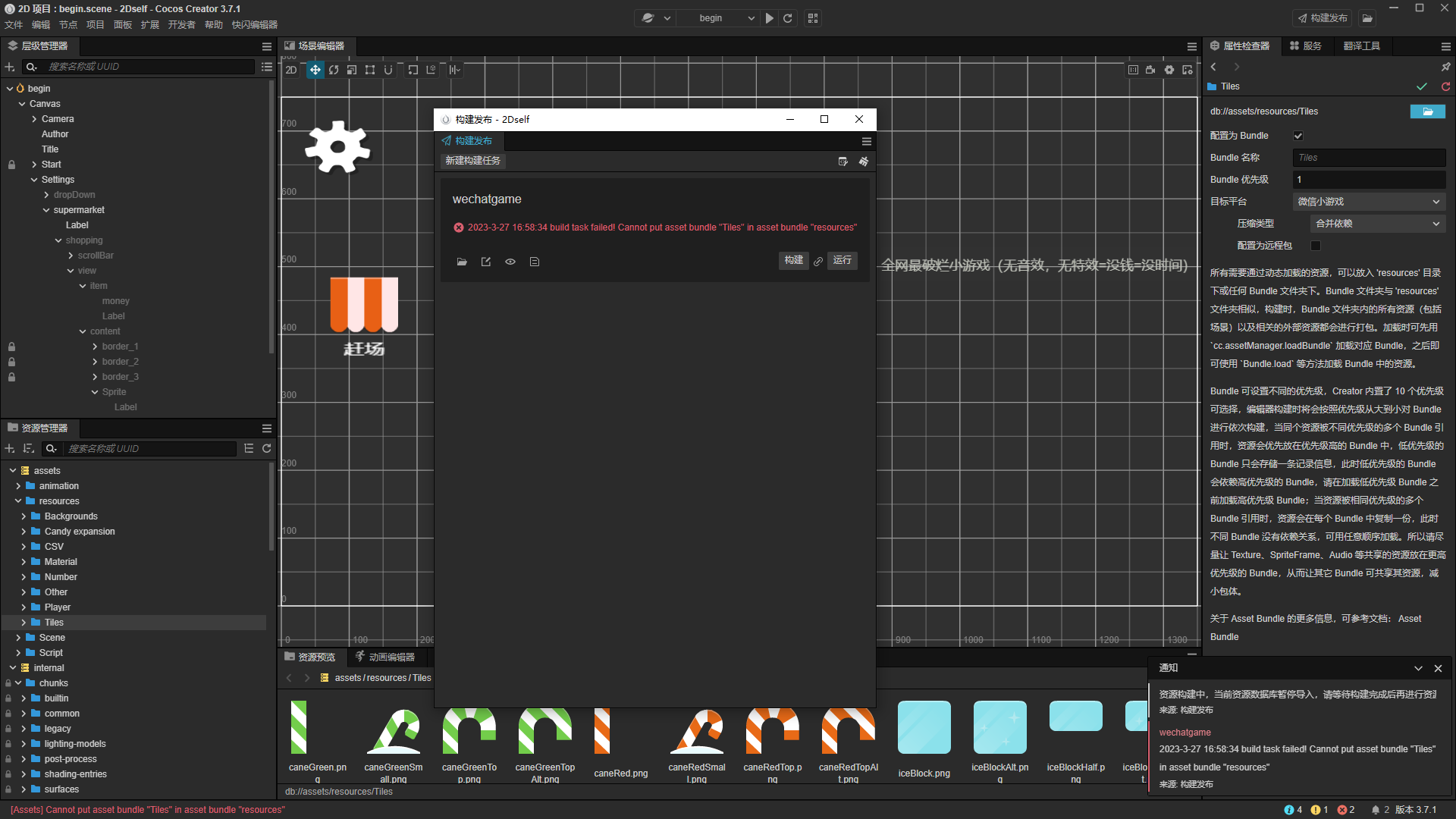Open the 项目 menu
This screenshot has height=819, width=1456.
click(95, 25)
